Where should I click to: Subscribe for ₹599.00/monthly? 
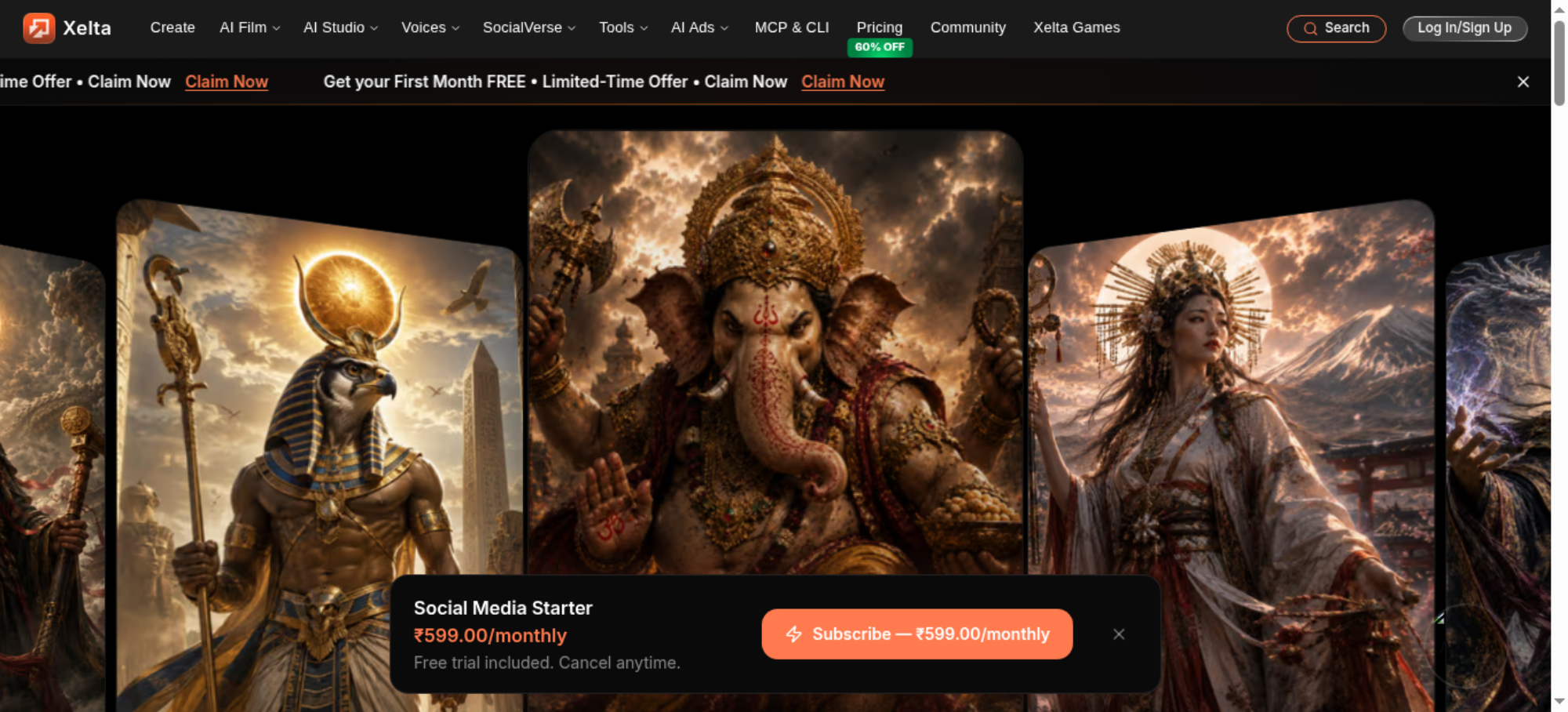[x=917, y=634]
